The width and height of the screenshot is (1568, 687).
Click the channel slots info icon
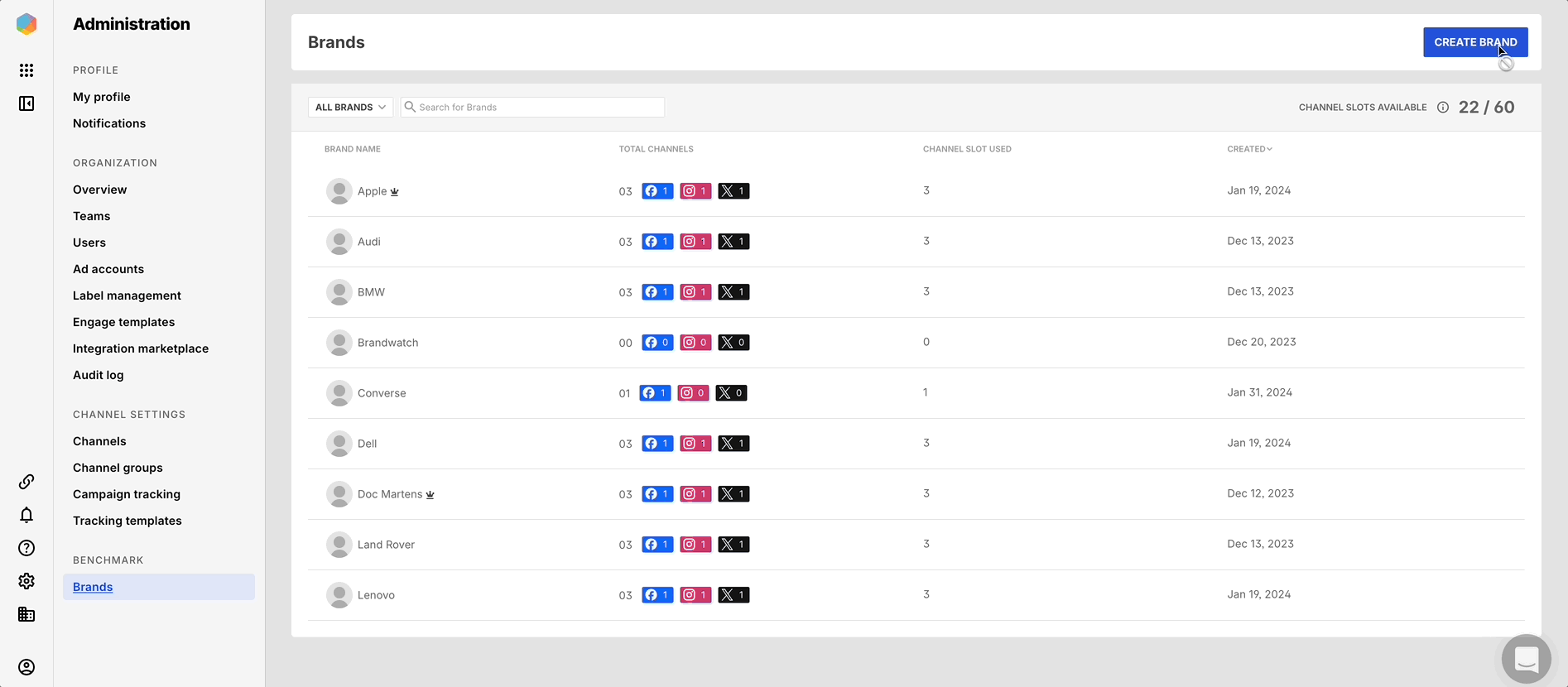coord(1443,108)
